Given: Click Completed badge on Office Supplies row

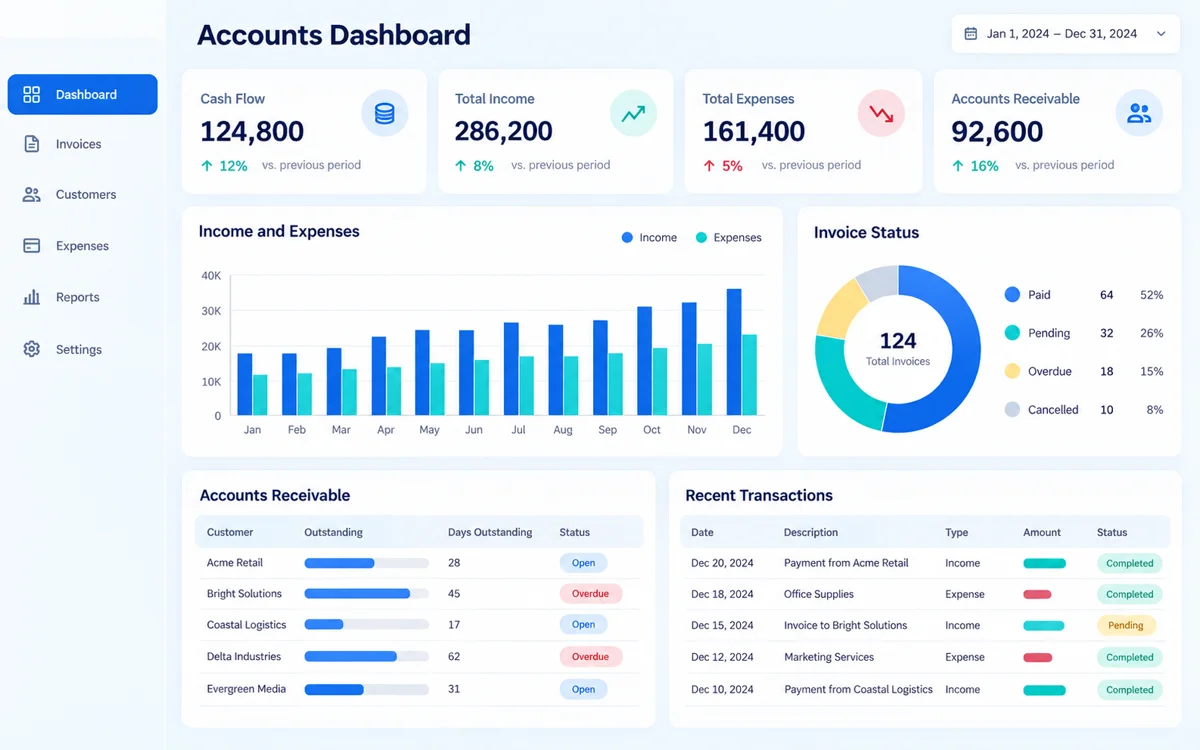Looking at the screenshot, I should 1130,594.
